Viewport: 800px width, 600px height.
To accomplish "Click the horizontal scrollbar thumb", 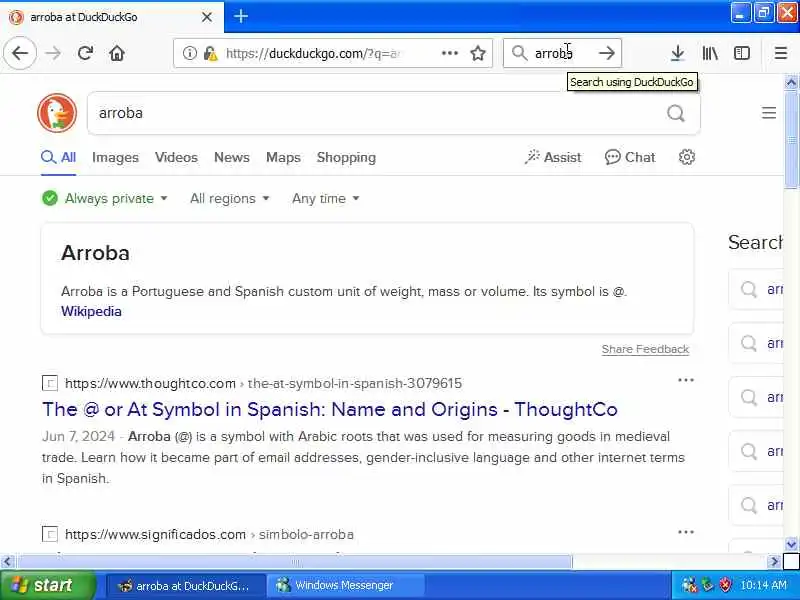I will (294, 562).
